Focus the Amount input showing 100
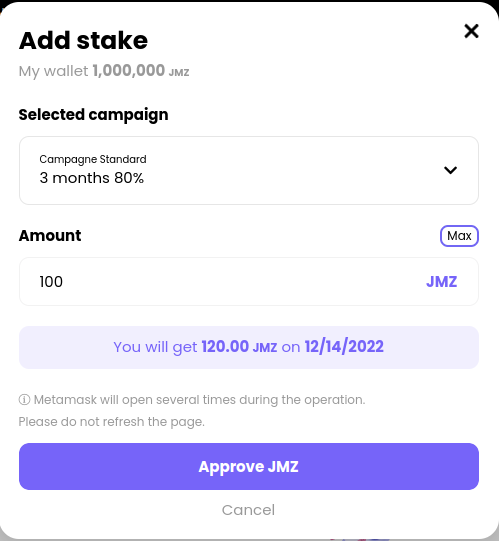Screen dimensions: 499x541 249,282
